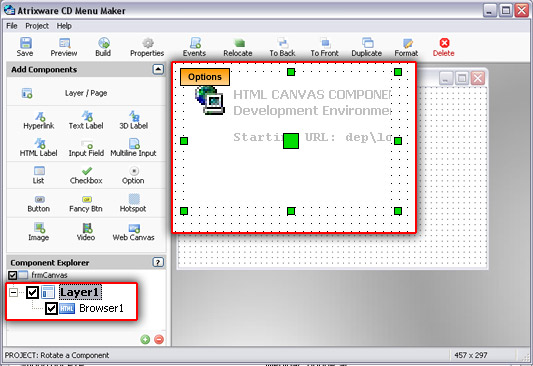Screen dimensions: 533x366
Task: Open the Format toolbar item
Action: [407, 47]
